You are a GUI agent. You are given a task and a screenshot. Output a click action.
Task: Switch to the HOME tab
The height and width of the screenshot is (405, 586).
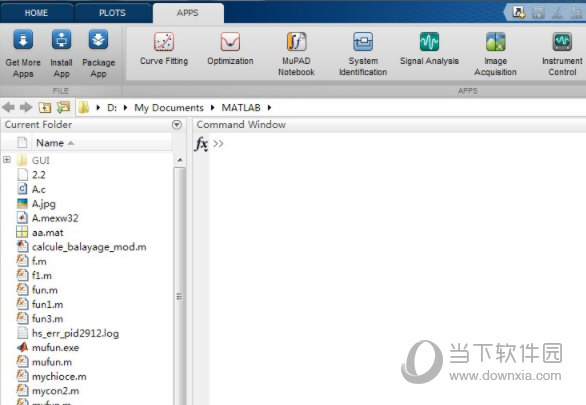tap(36, 13)
